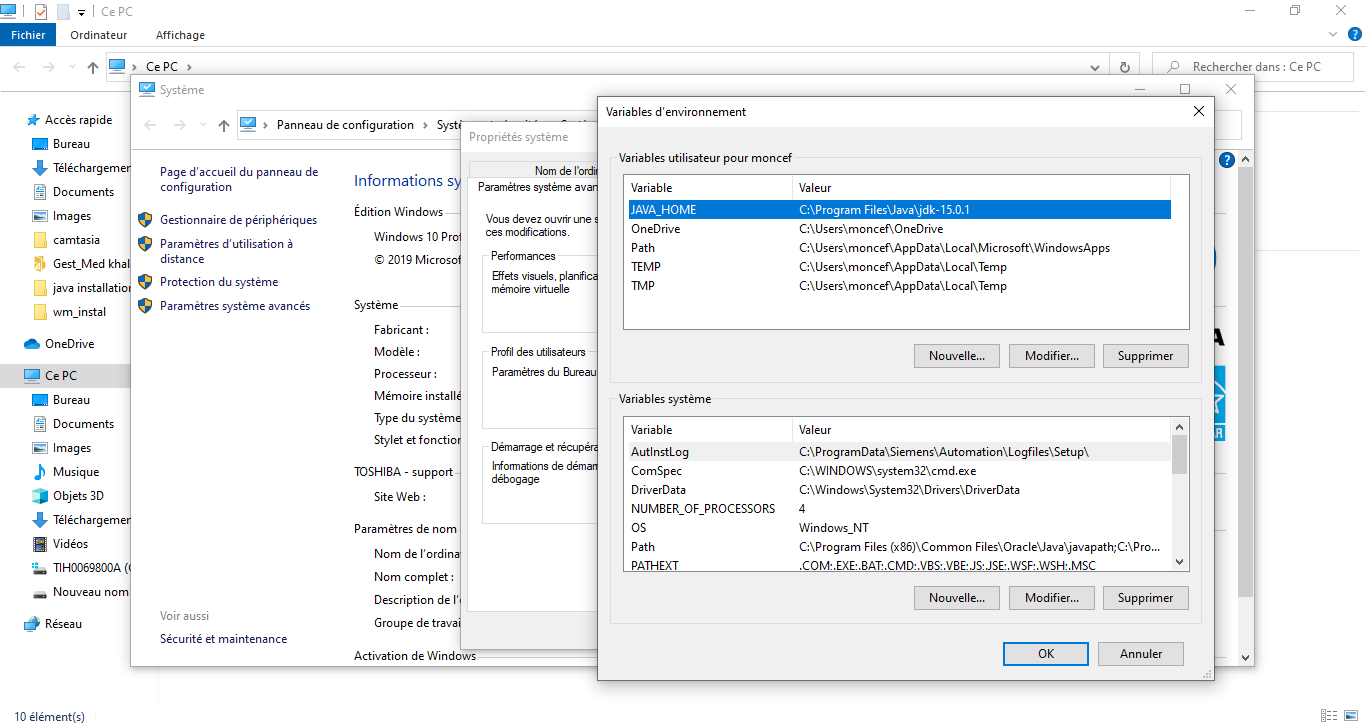The width and height of the screenshot is (1366, 728).
Task: Click Modifier for system variables
Action: [1052, 598]
